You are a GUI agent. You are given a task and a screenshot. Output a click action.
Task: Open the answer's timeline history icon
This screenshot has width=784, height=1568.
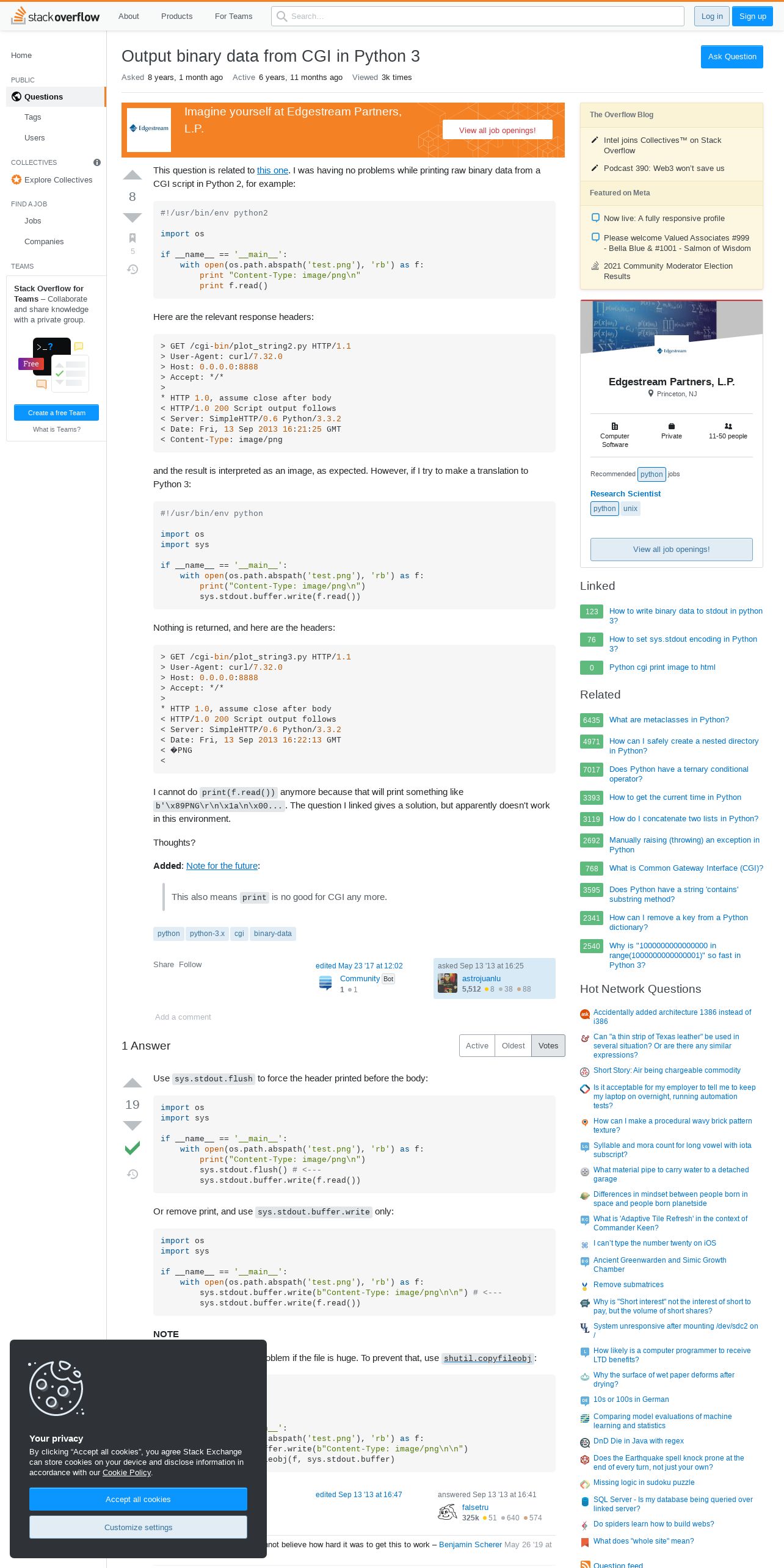[x=132, y=1174]
